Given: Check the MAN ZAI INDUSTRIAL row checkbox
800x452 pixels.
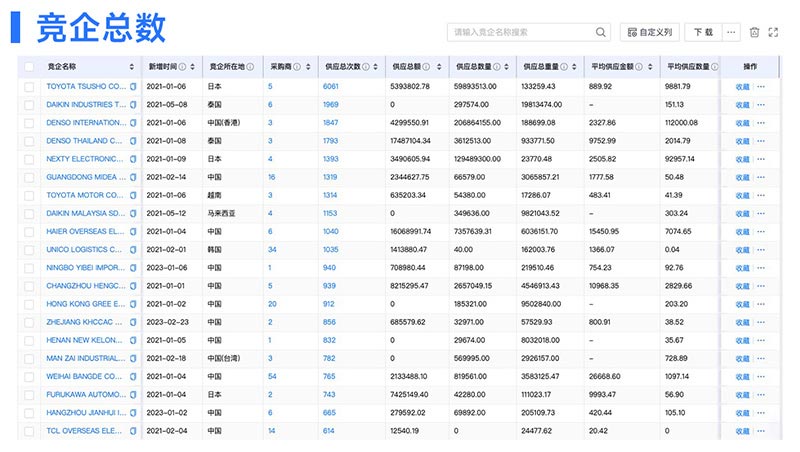Looking at the screenshot, I should coord(29,359).
